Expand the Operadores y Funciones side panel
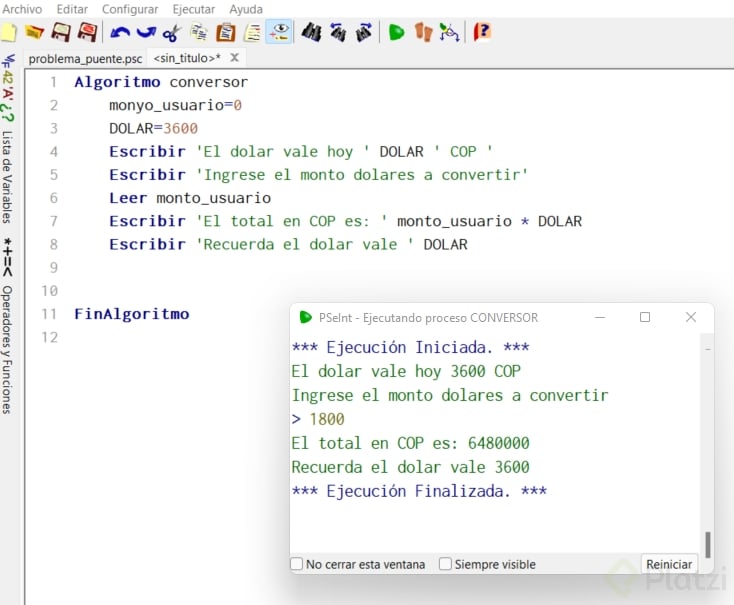The image size is (734, 605). click(7, 350)
